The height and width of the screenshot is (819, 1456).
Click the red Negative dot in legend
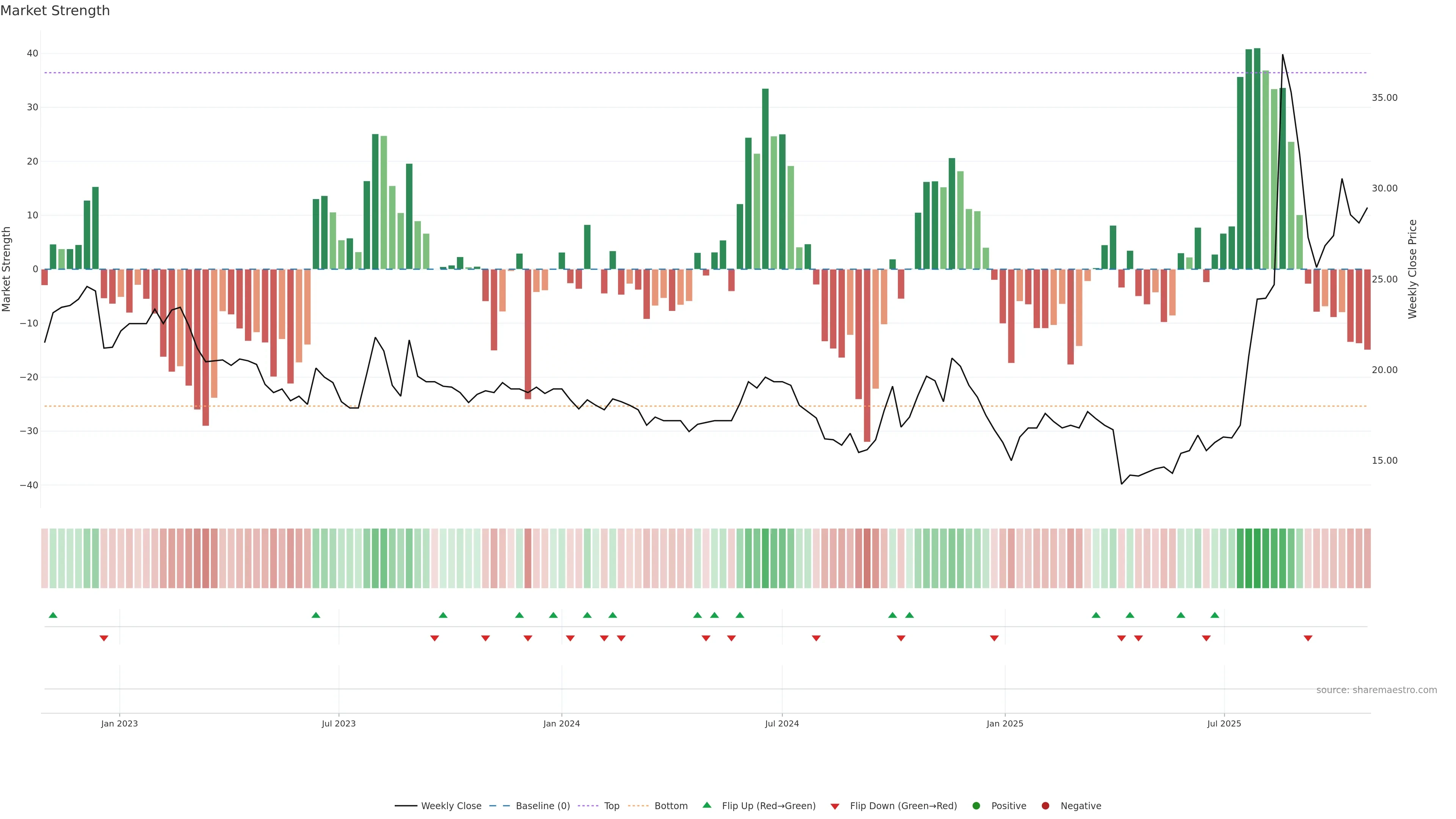tap(1045, 806)
